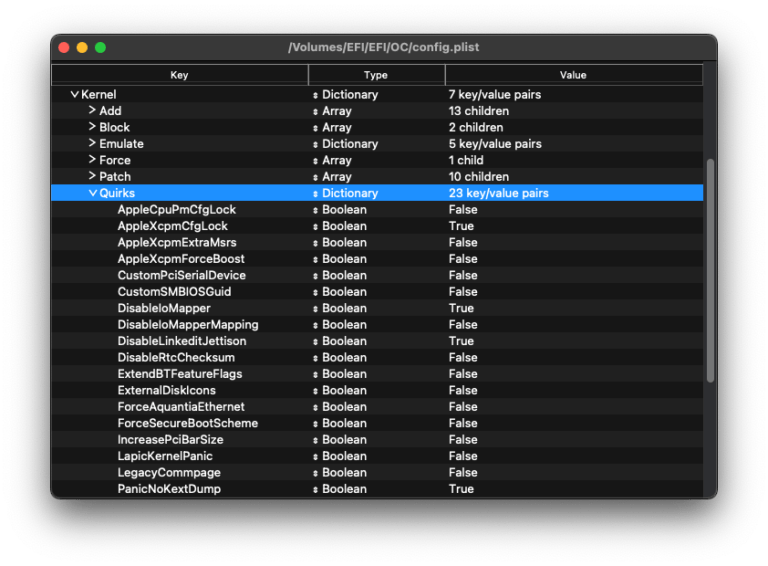Select the ForceAquantiaEthernet key
The height and width of the screenshot is (566, 768).
coord(181,407)
